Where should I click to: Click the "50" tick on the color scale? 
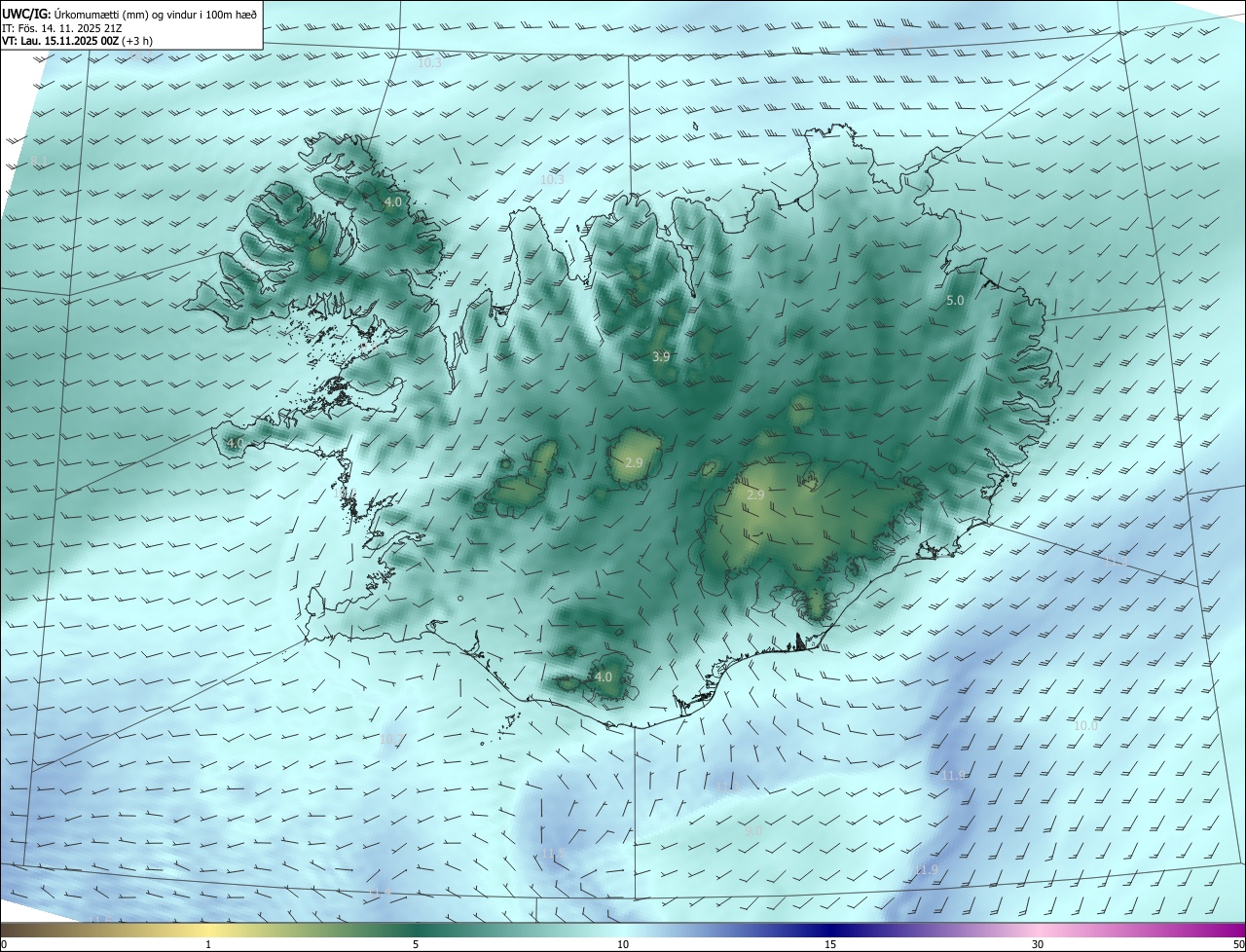pos(1238,944)
